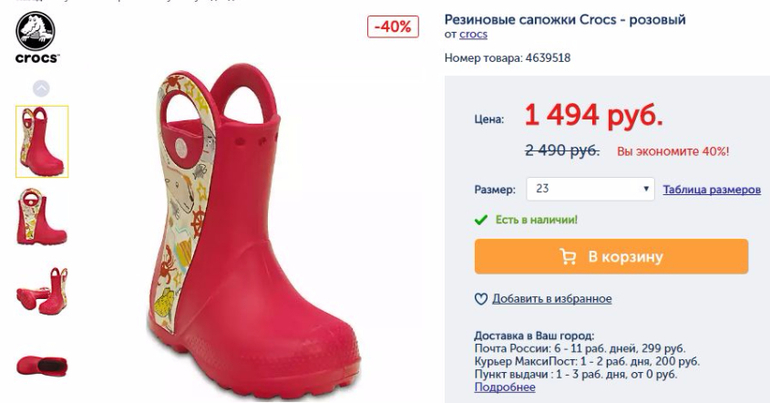This screenshot has width=770, height=403.
Task: Show the second thumbnail with back view
Action: point(42,217)
